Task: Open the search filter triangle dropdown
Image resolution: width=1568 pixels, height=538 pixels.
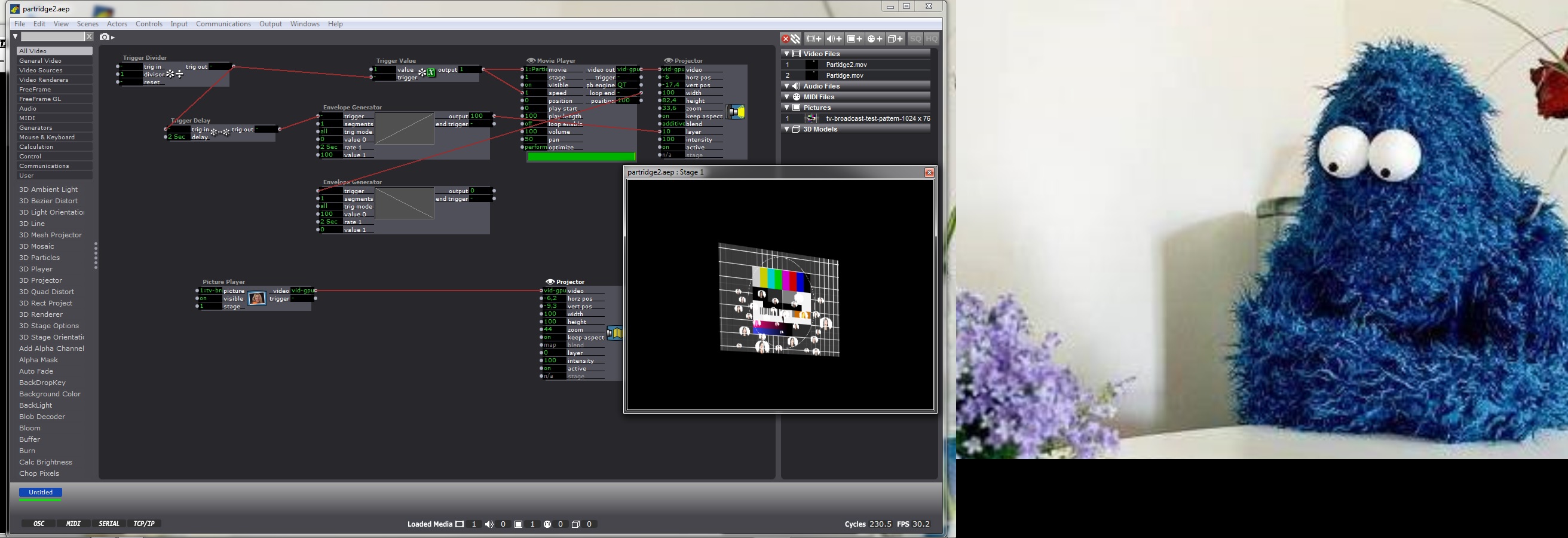Action: [x=16, y=36]
